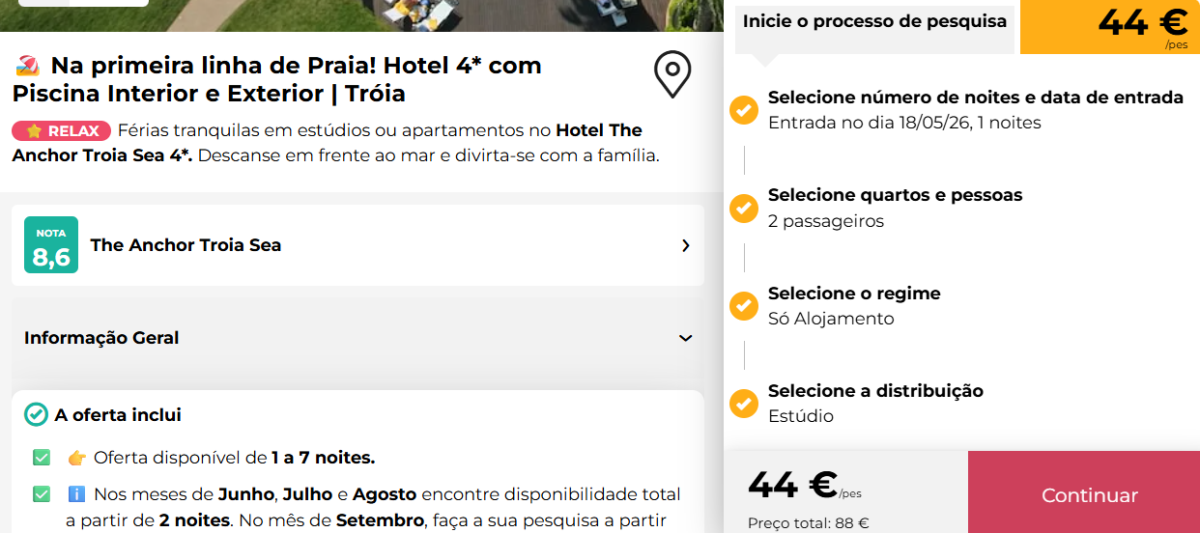Image resolution: width=1200 pixels, height=533 pixels.
Task: Open The Anchor Troia Sea details arrow
Action: pos(685,245)
